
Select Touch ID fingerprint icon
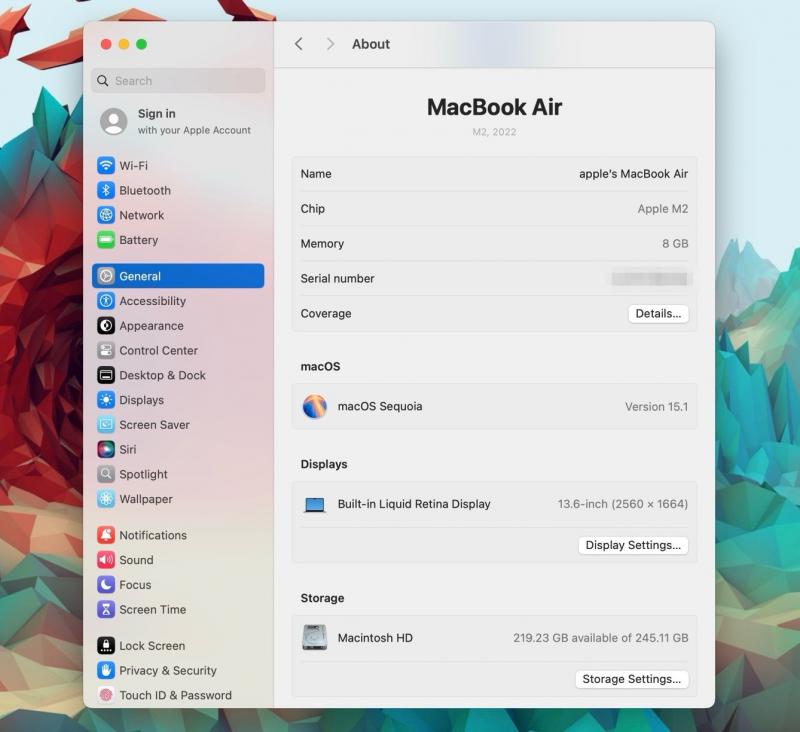106,695
